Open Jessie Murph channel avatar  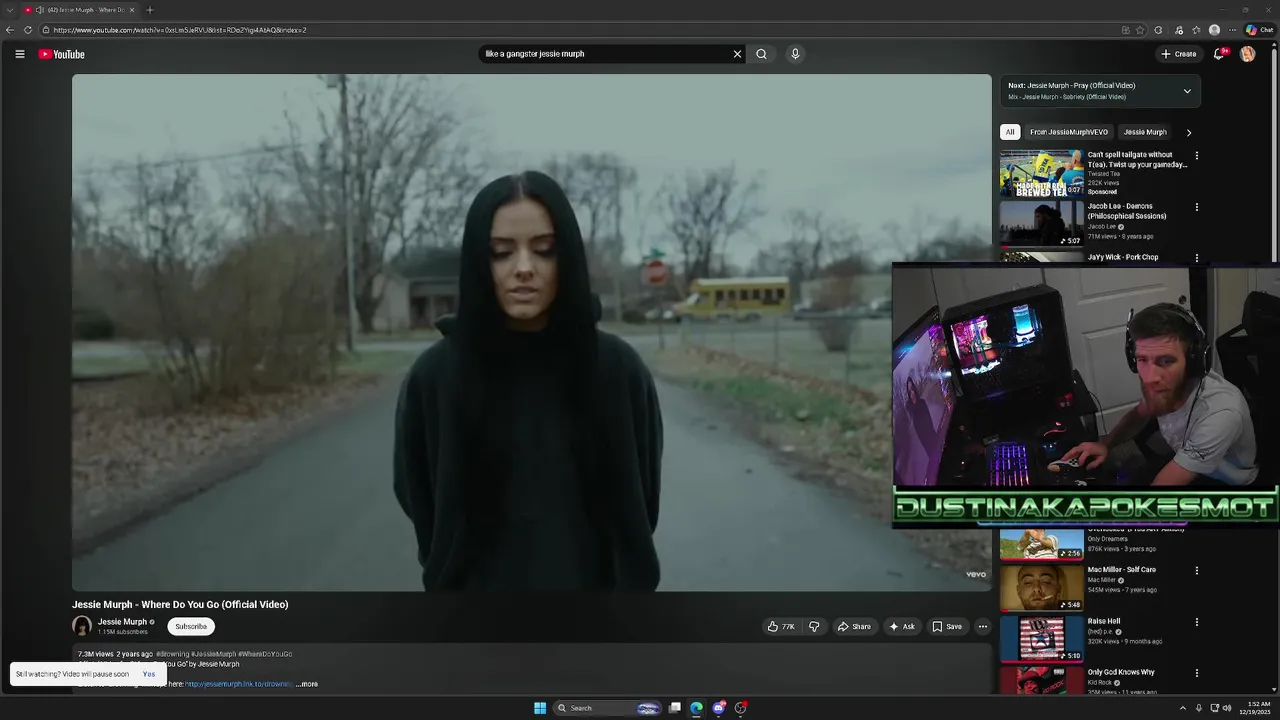(82, 626)
